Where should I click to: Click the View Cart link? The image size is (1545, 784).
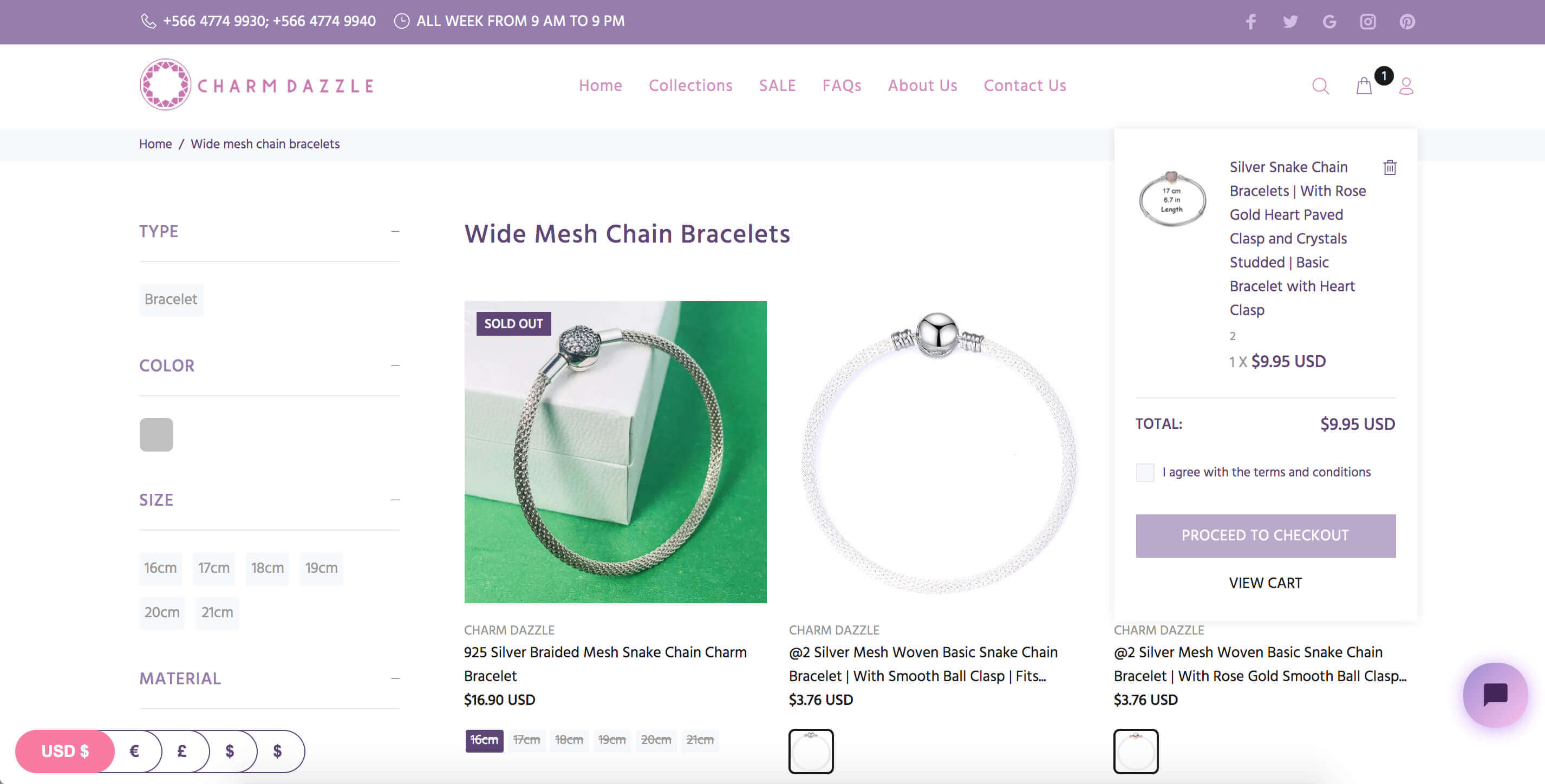coord(1265,583)
